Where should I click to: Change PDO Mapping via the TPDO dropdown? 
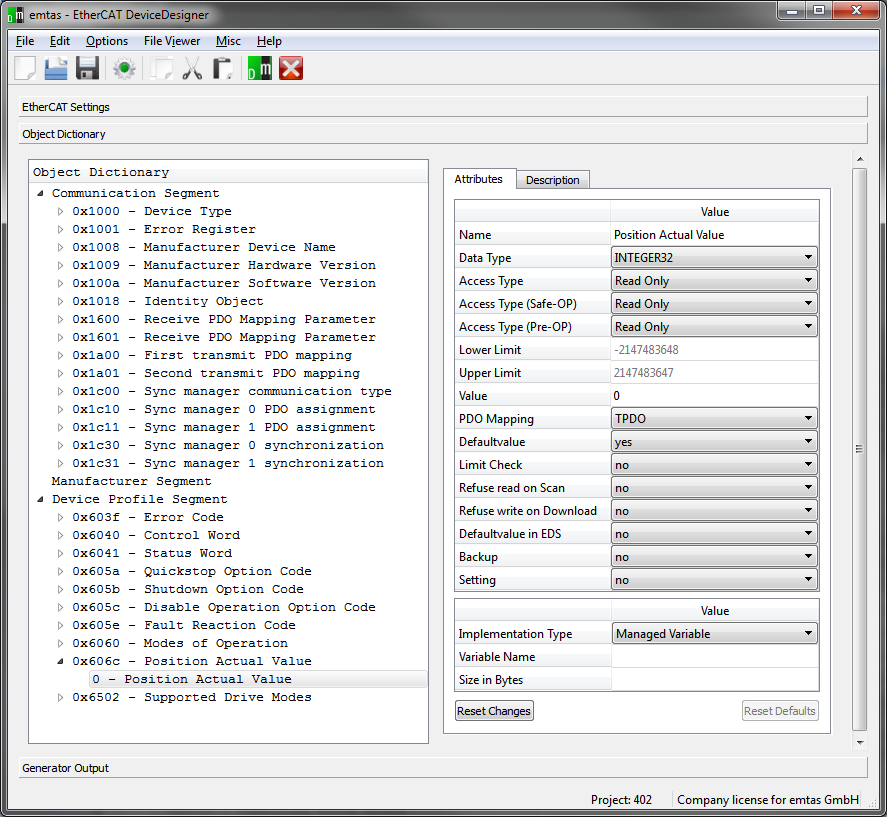pos(809,418)
